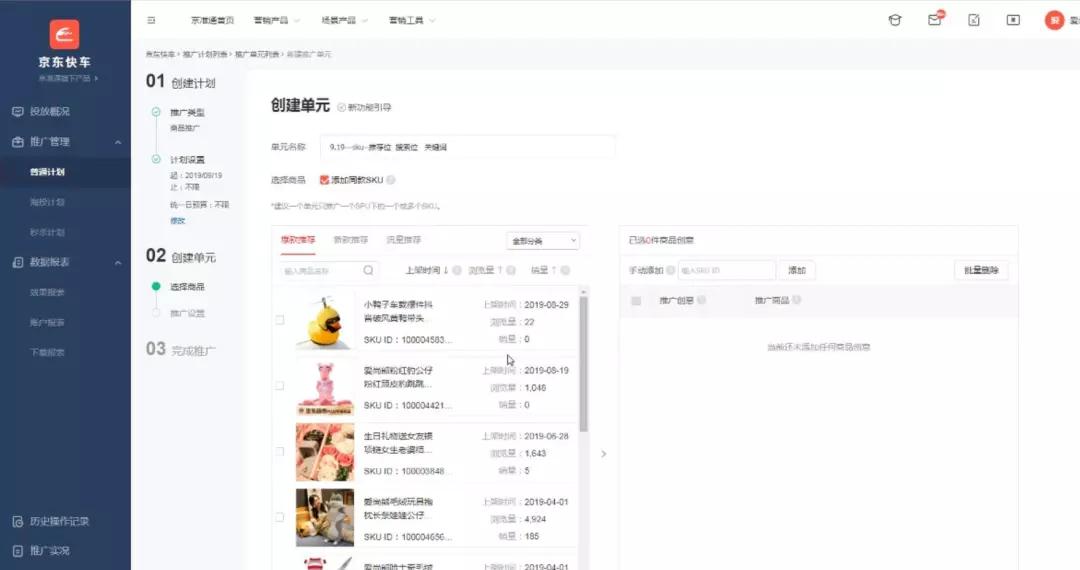Viewport: 1080px width, 570px height.
Task: Click the 京东快车 logo icon
Action: (64, 34)
